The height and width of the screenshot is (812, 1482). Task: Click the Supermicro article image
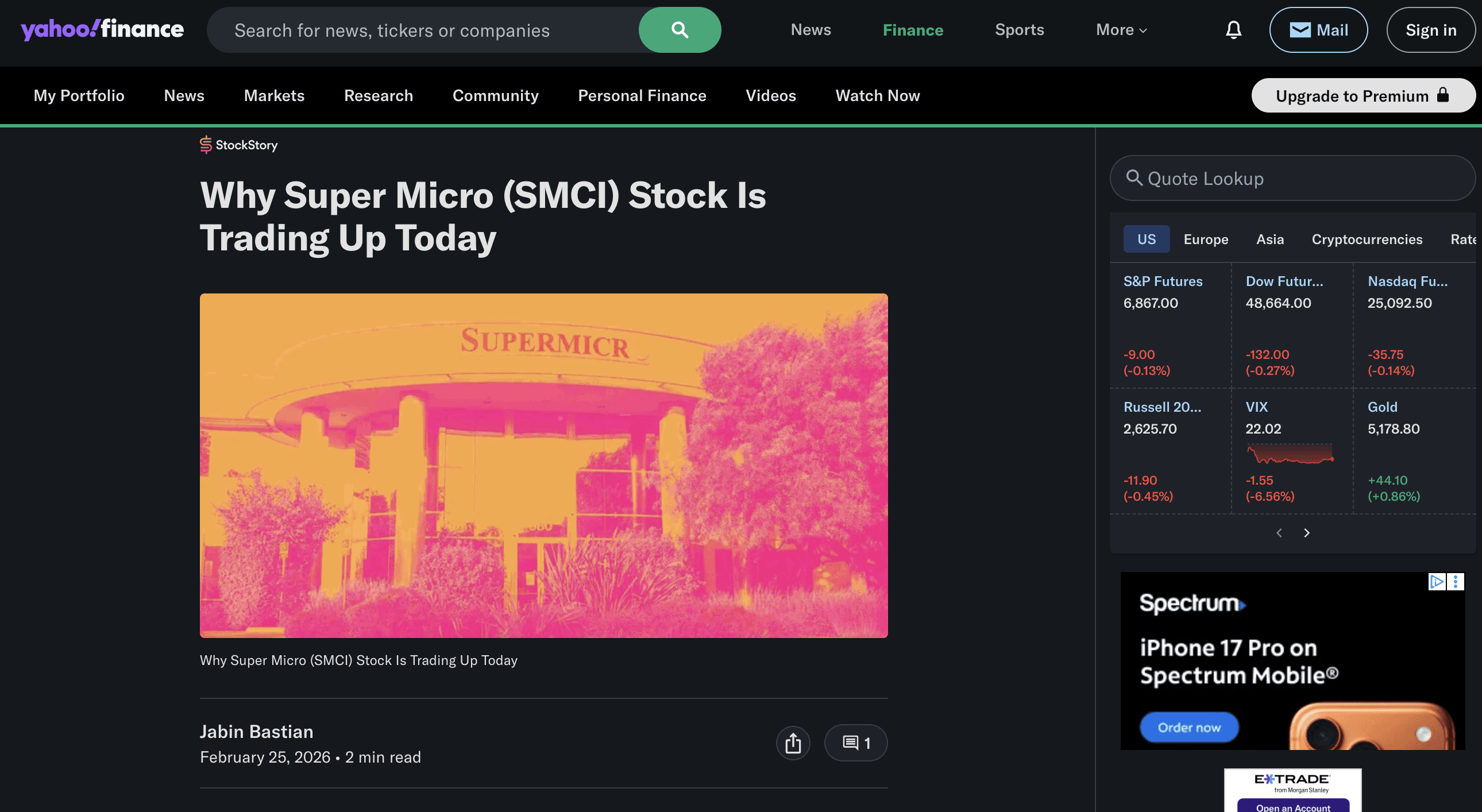(x=543, y=465)
